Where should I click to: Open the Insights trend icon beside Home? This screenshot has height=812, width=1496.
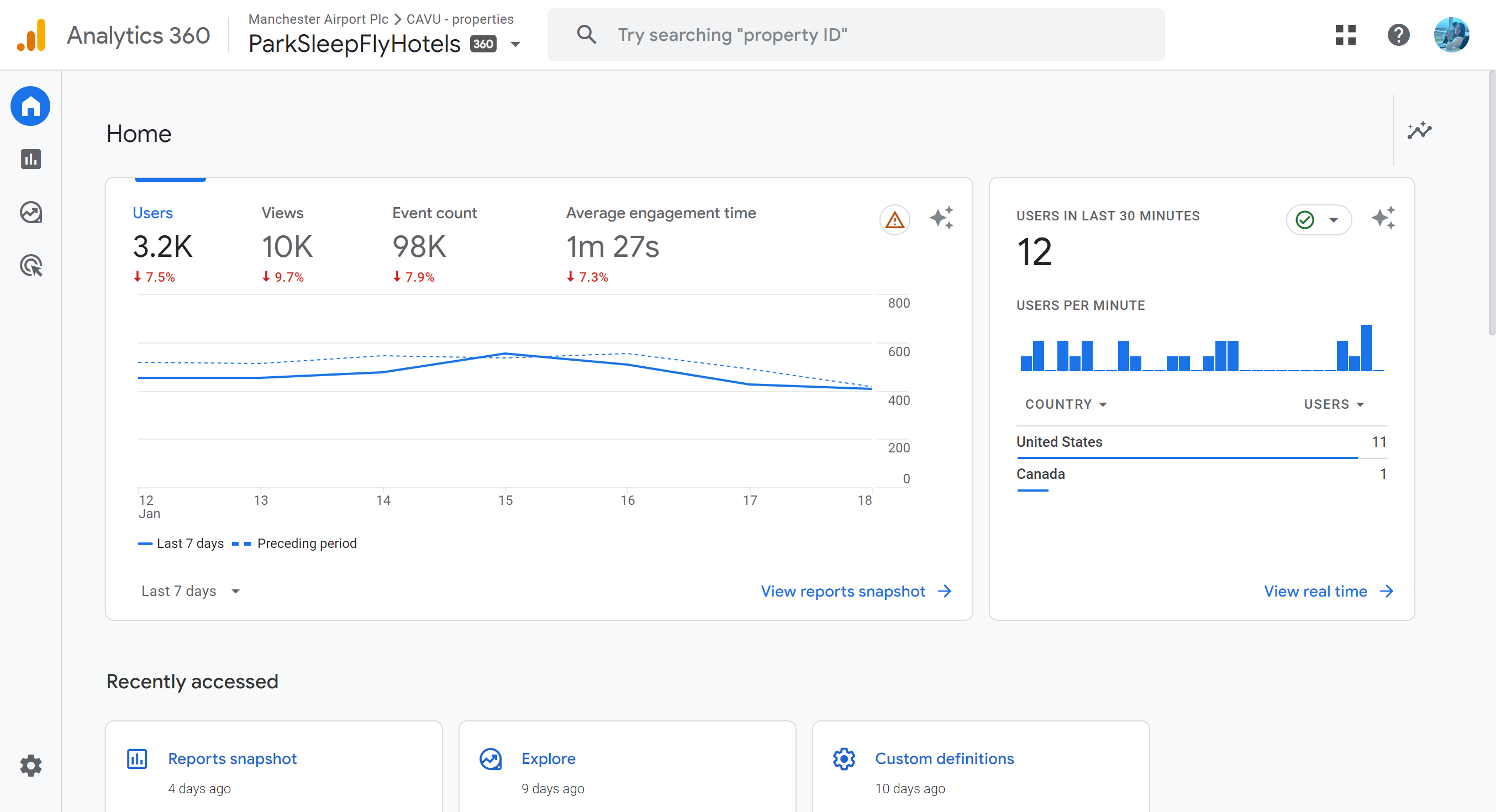[x=1419, y=131]
